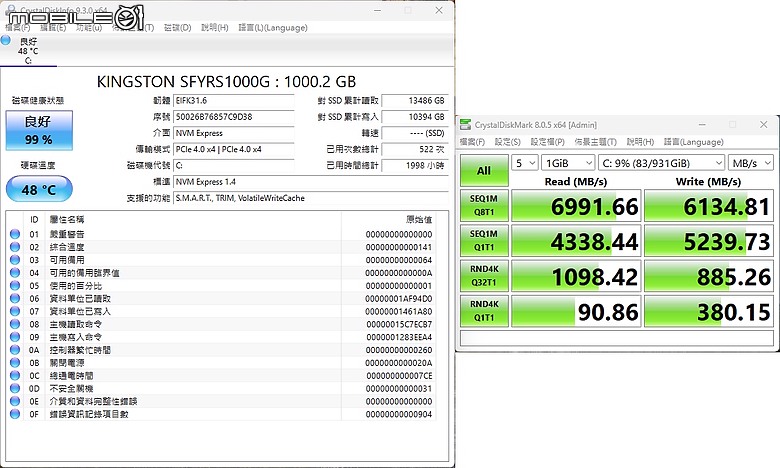Open the unit dropdown showing MB/s
The height and width of the screenshot is (468, 780).
click(x=751, y=163)
